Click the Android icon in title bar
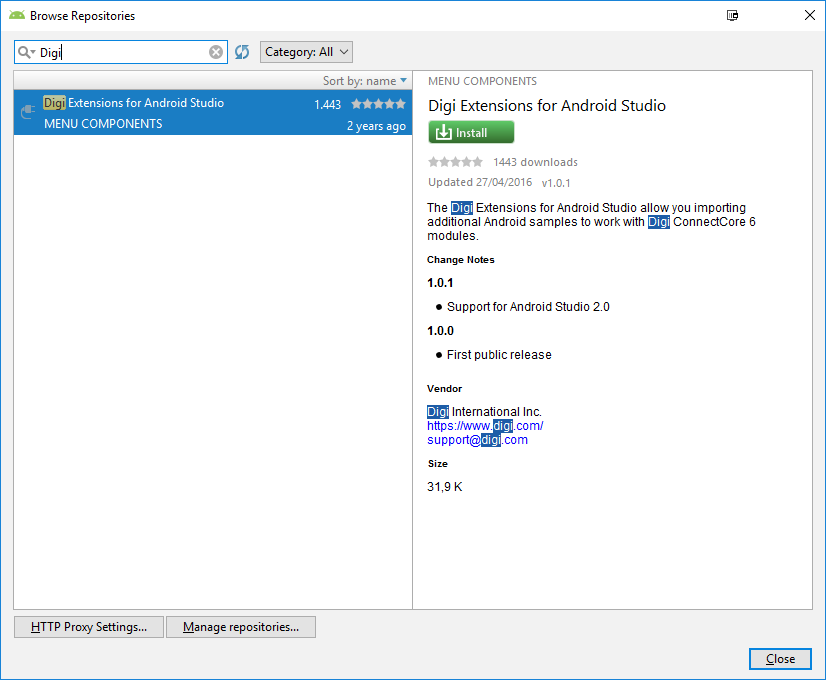 point(17,15)
